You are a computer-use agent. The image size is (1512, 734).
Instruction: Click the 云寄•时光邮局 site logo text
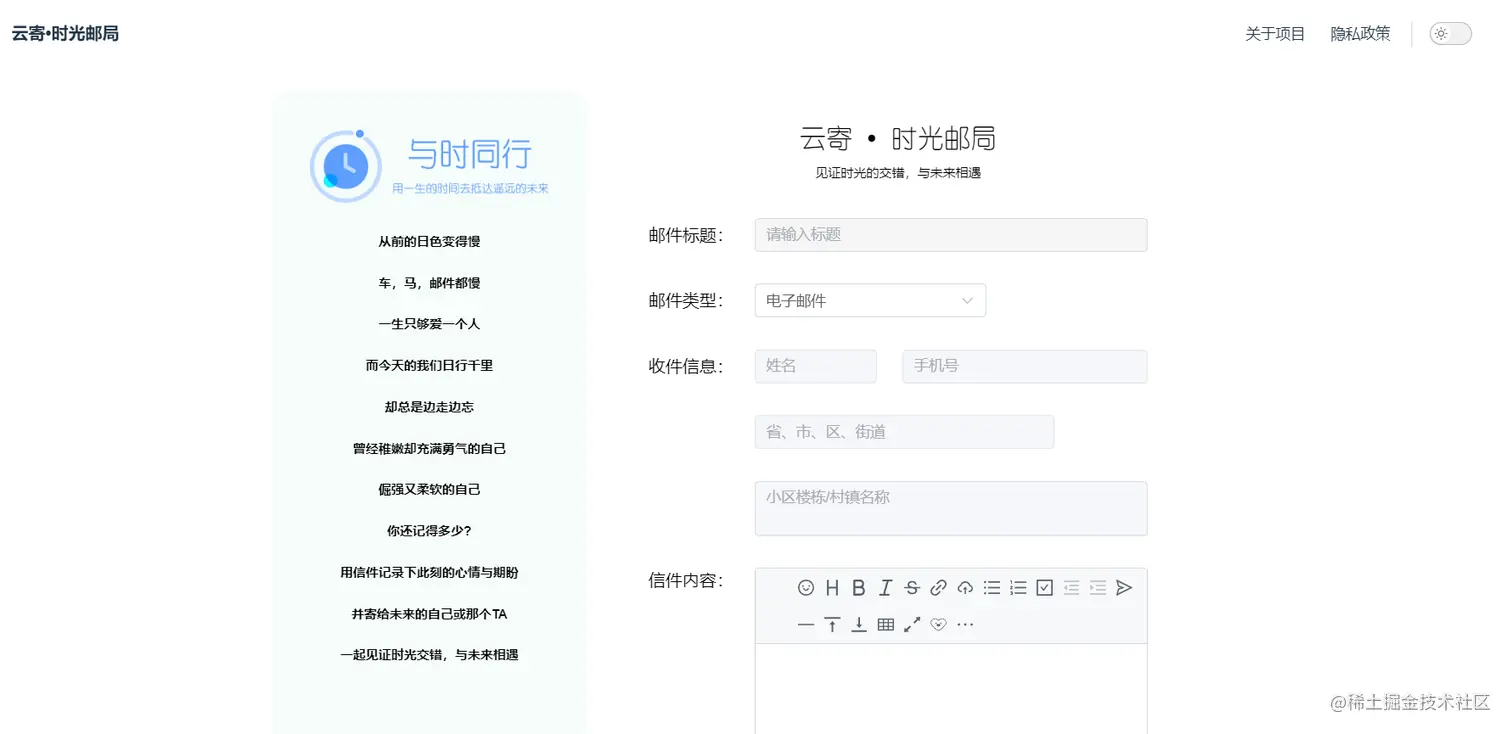[x=65, y=34]
